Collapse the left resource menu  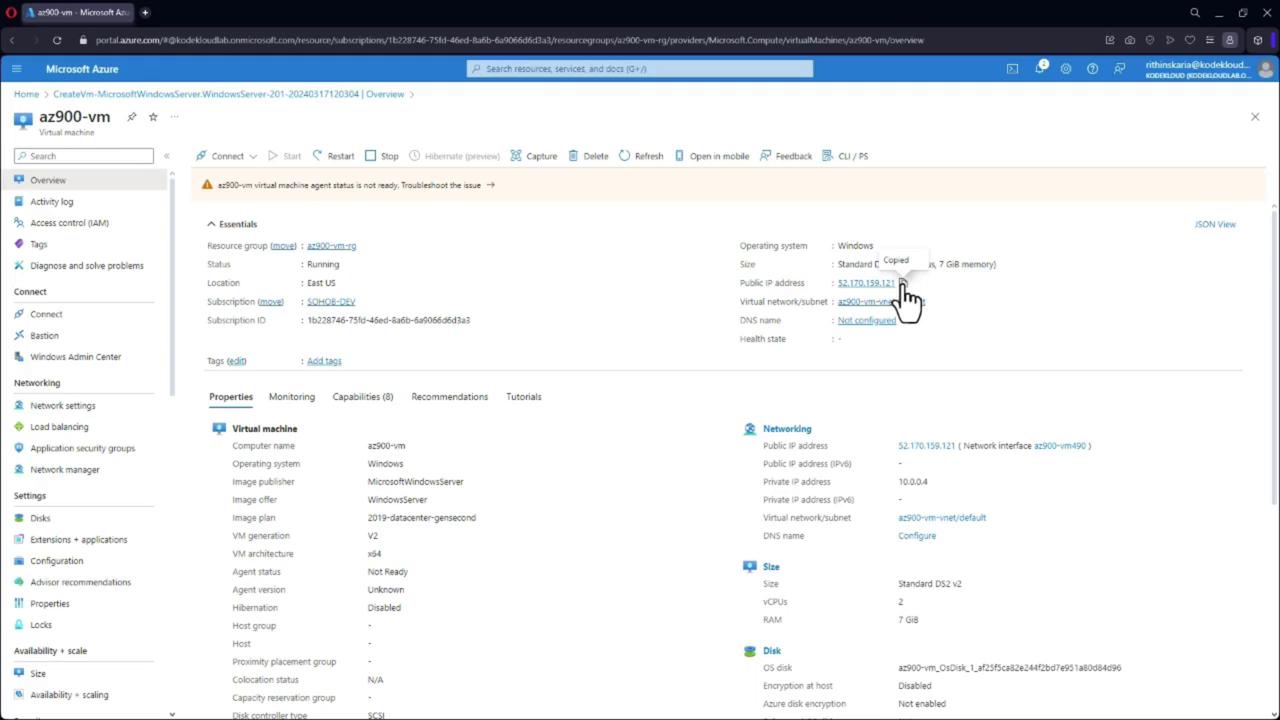[167, 156]
